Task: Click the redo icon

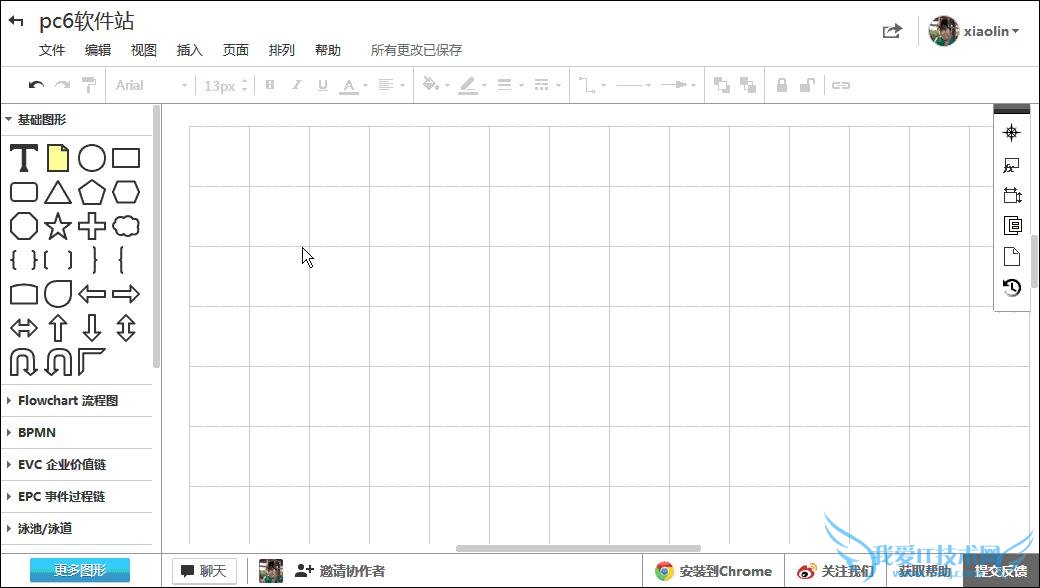Action: coord(62,85)
